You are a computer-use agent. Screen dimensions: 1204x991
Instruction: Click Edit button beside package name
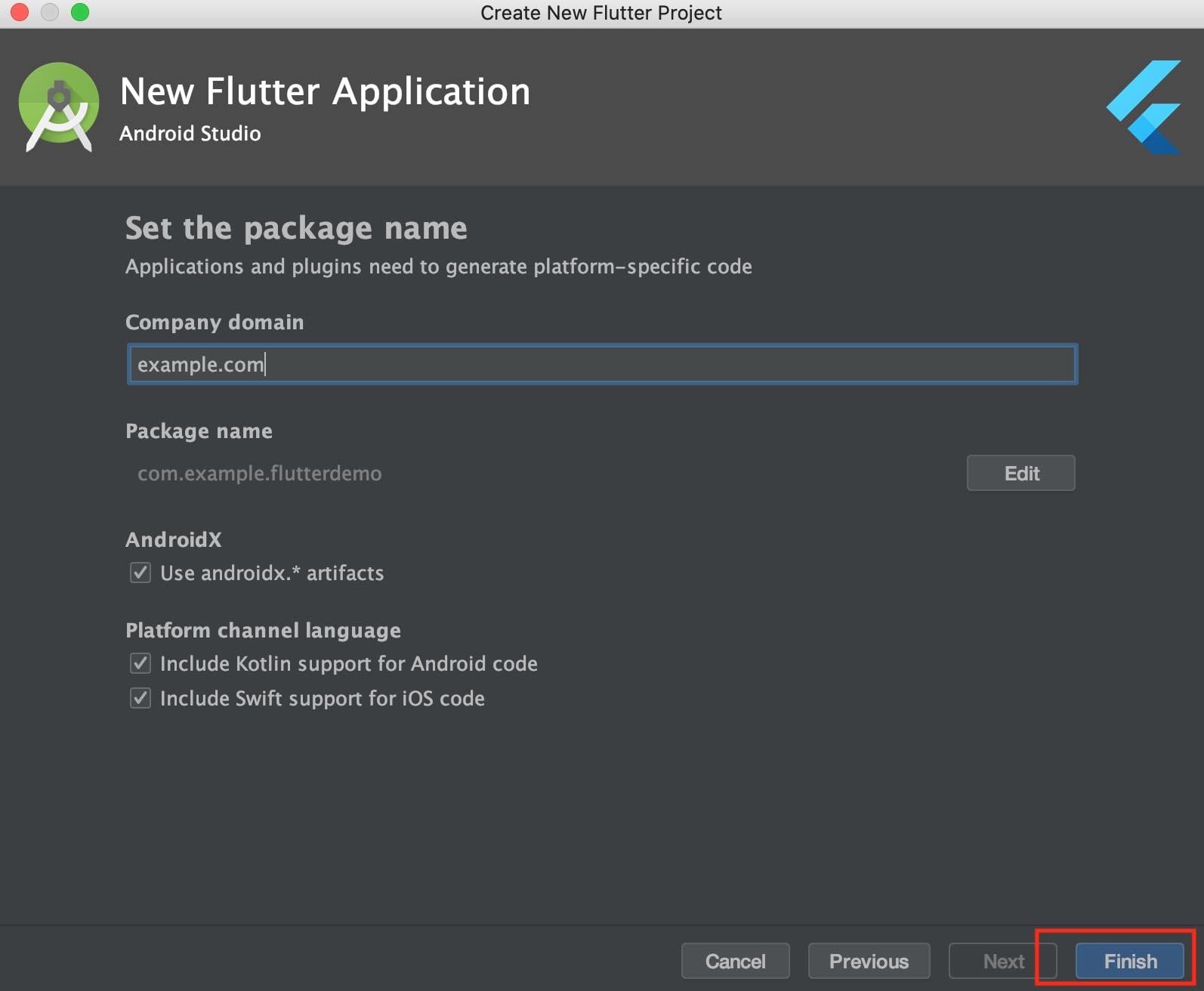(x=1021, y=473)
